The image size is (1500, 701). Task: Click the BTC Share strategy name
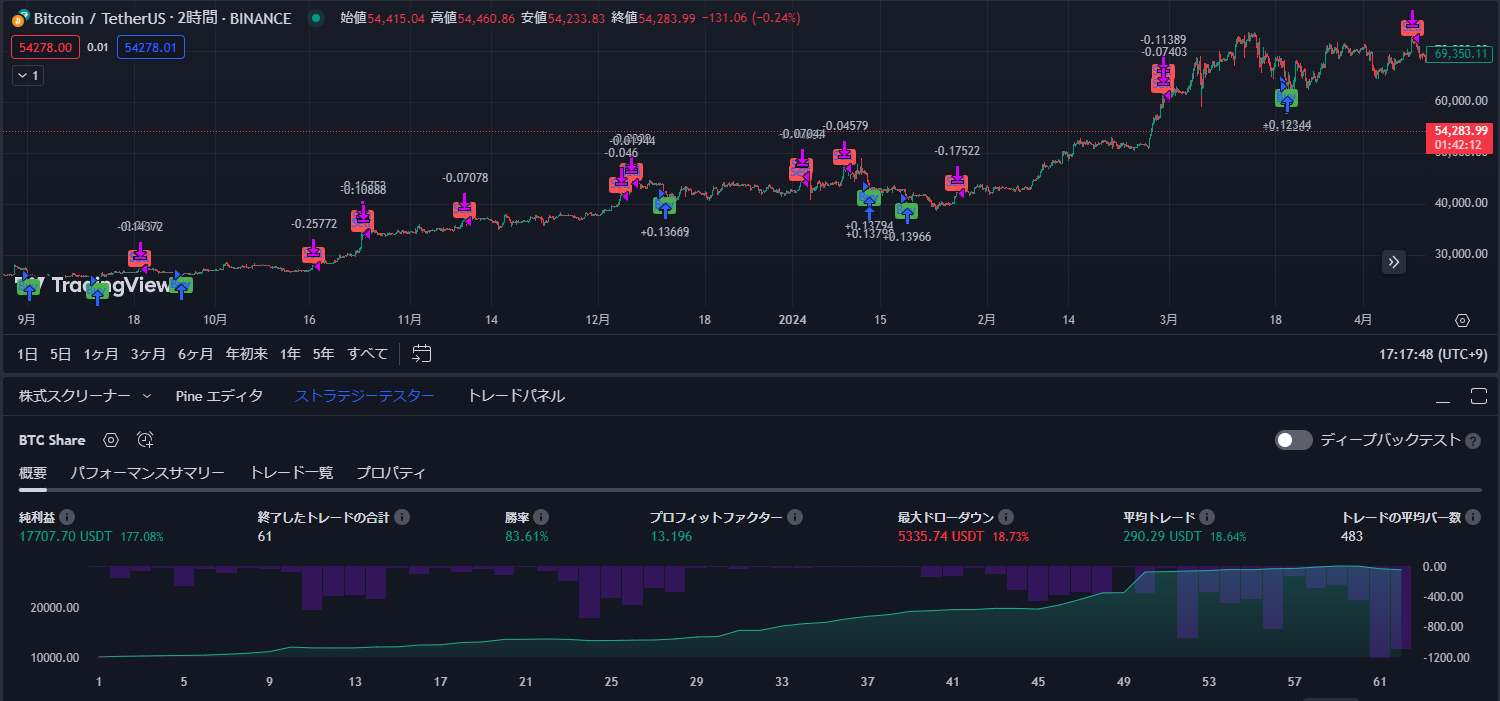pyautogui.click(x=52, y=440)
